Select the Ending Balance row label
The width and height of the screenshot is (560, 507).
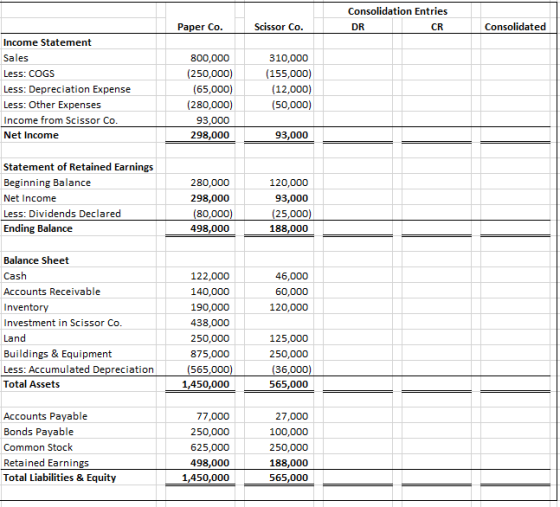pyautogui.click(x=38, y=229)
